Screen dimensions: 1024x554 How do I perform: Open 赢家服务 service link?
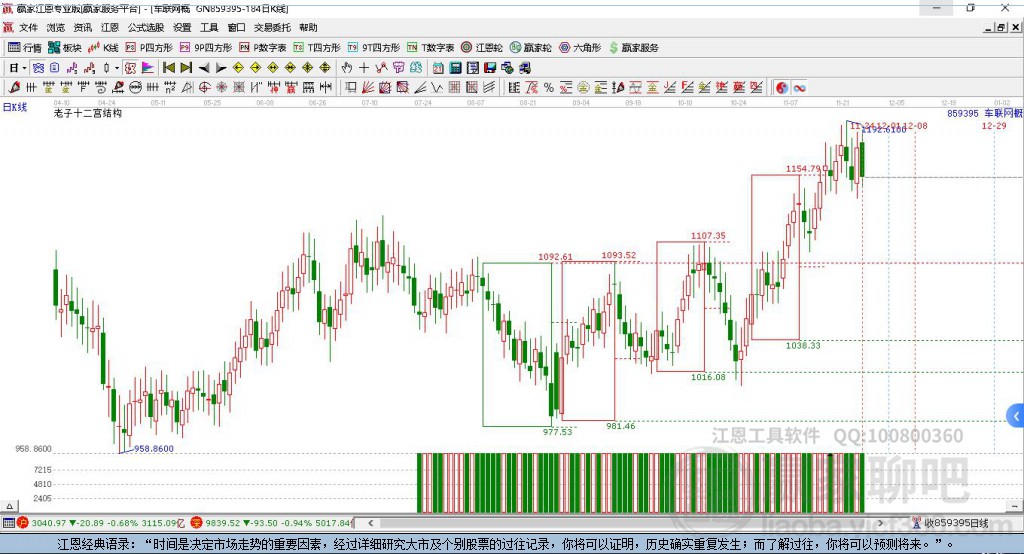tap(633, 48)
